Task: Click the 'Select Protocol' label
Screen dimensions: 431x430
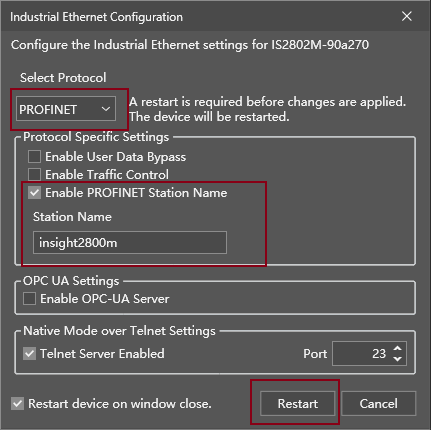Action: click(63, 78)
